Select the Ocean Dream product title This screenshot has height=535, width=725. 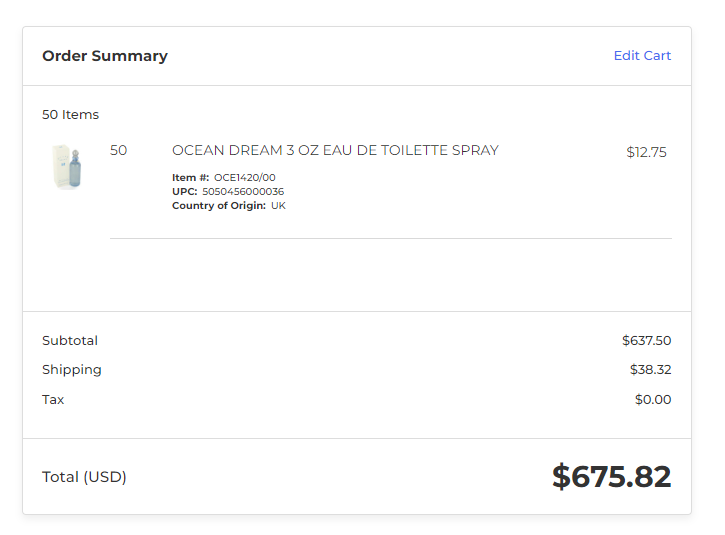[x=335, y=150]
